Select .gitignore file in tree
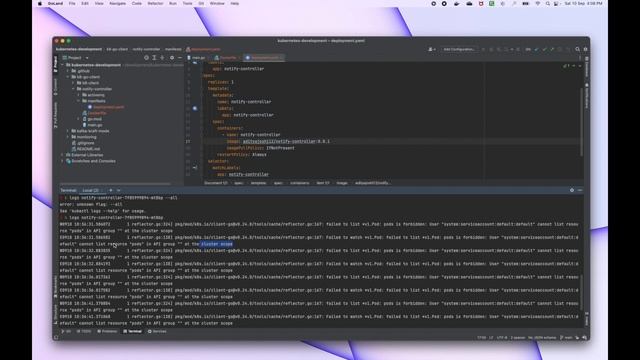The width and height of the screenshot is (640, 360). 85,143
